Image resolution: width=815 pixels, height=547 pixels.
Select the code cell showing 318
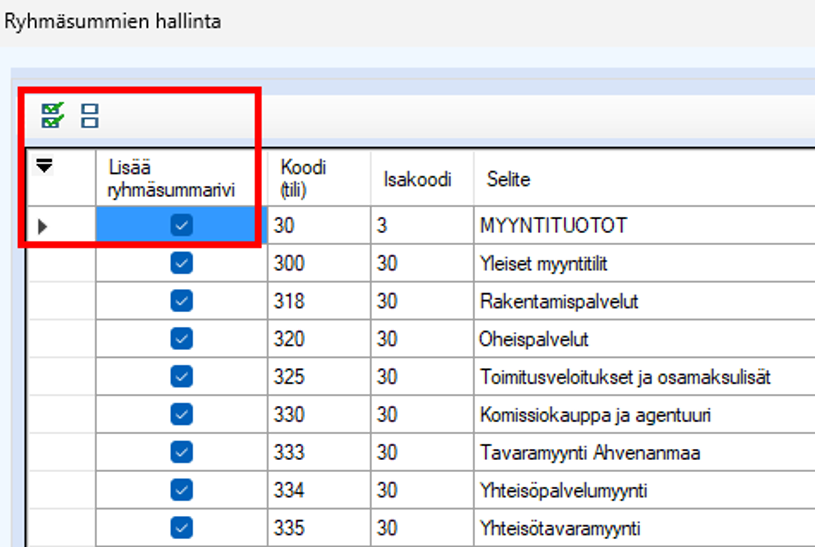point(318,302)
